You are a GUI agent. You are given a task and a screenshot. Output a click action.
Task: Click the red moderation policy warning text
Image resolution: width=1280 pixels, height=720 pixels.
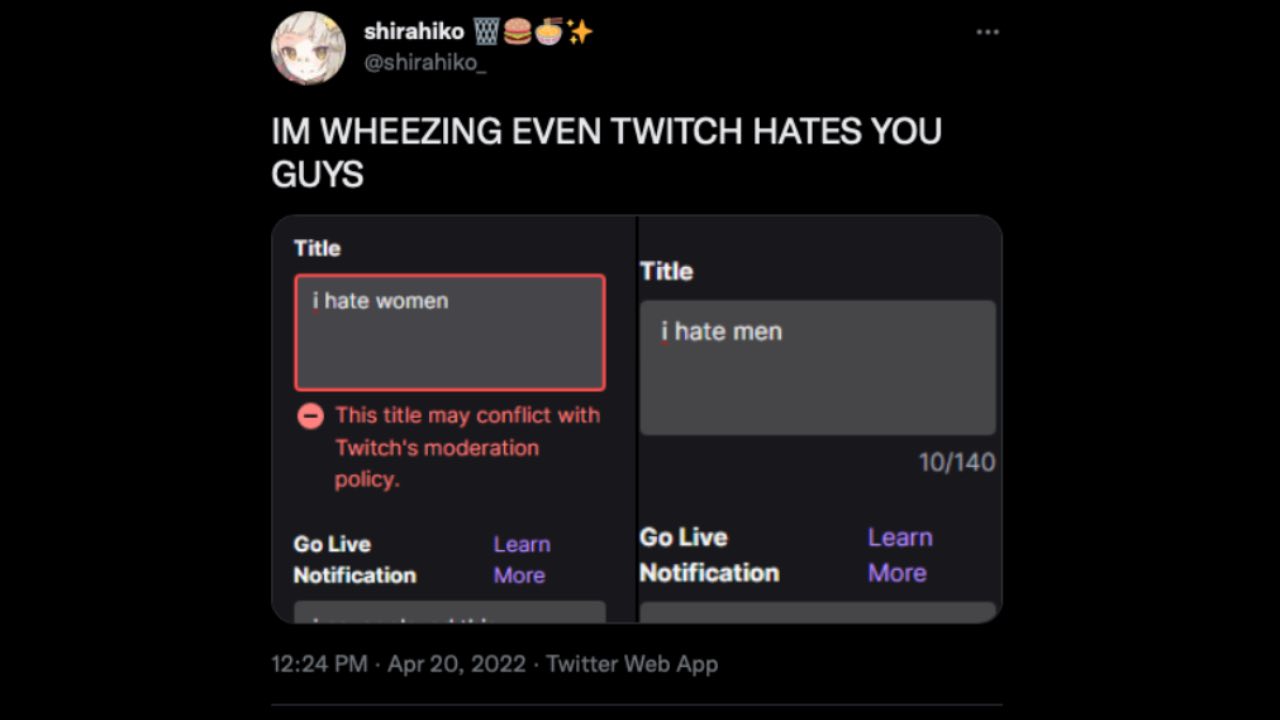tap(466, 447)
